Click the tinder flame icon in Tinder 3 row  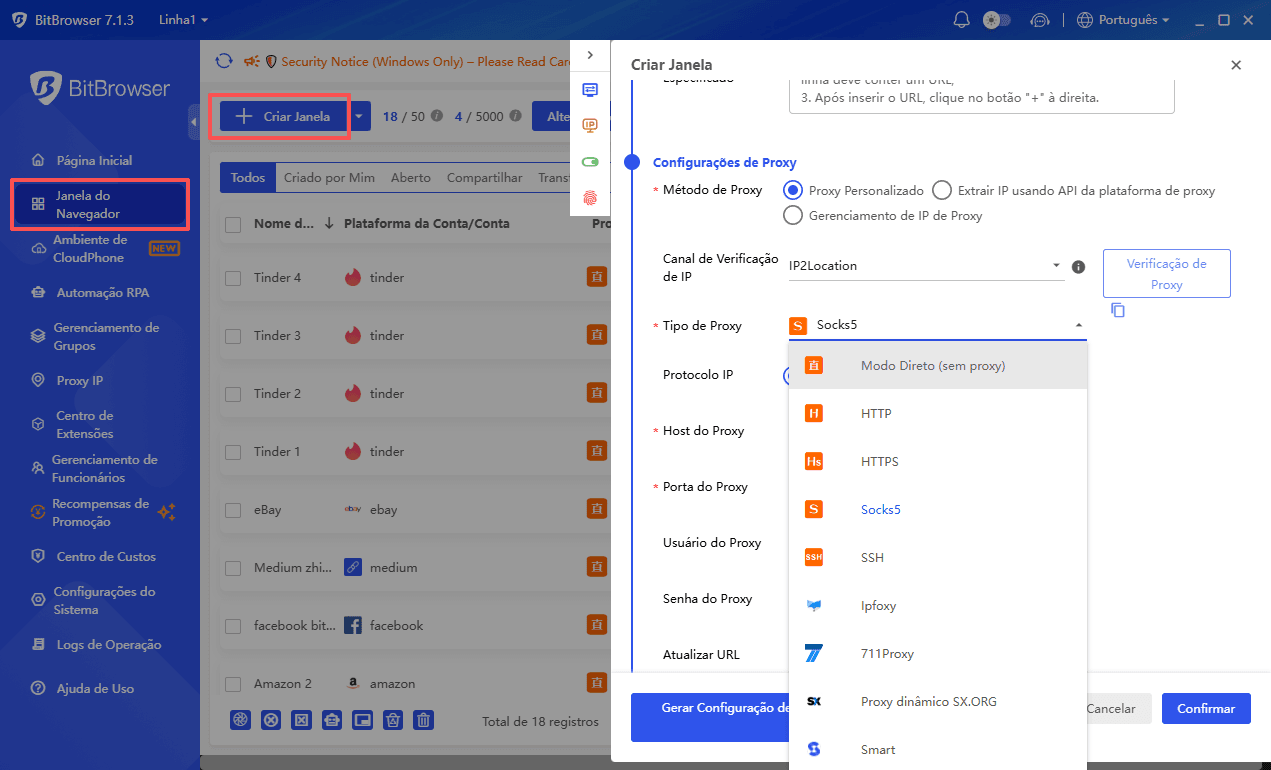coord(353,335)
